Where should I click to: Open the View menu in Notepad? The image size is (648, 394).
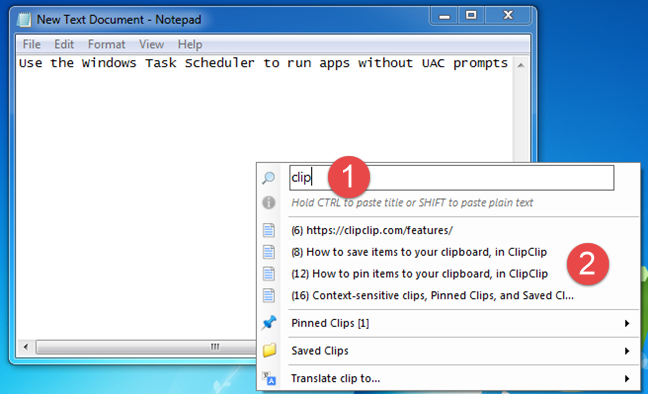coord(151,44)
